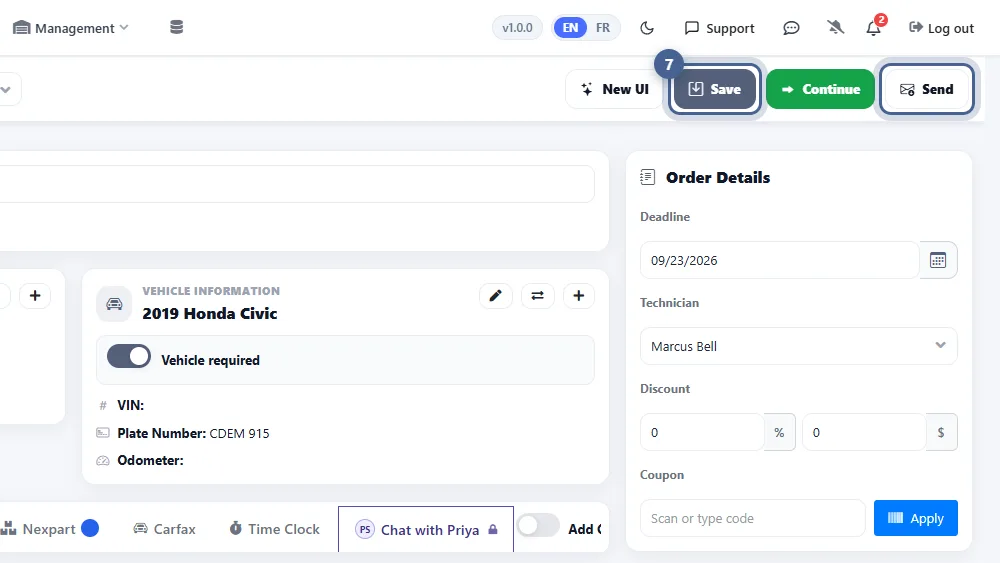
Task: Click the discount dollar amount input
Action: 864,432
